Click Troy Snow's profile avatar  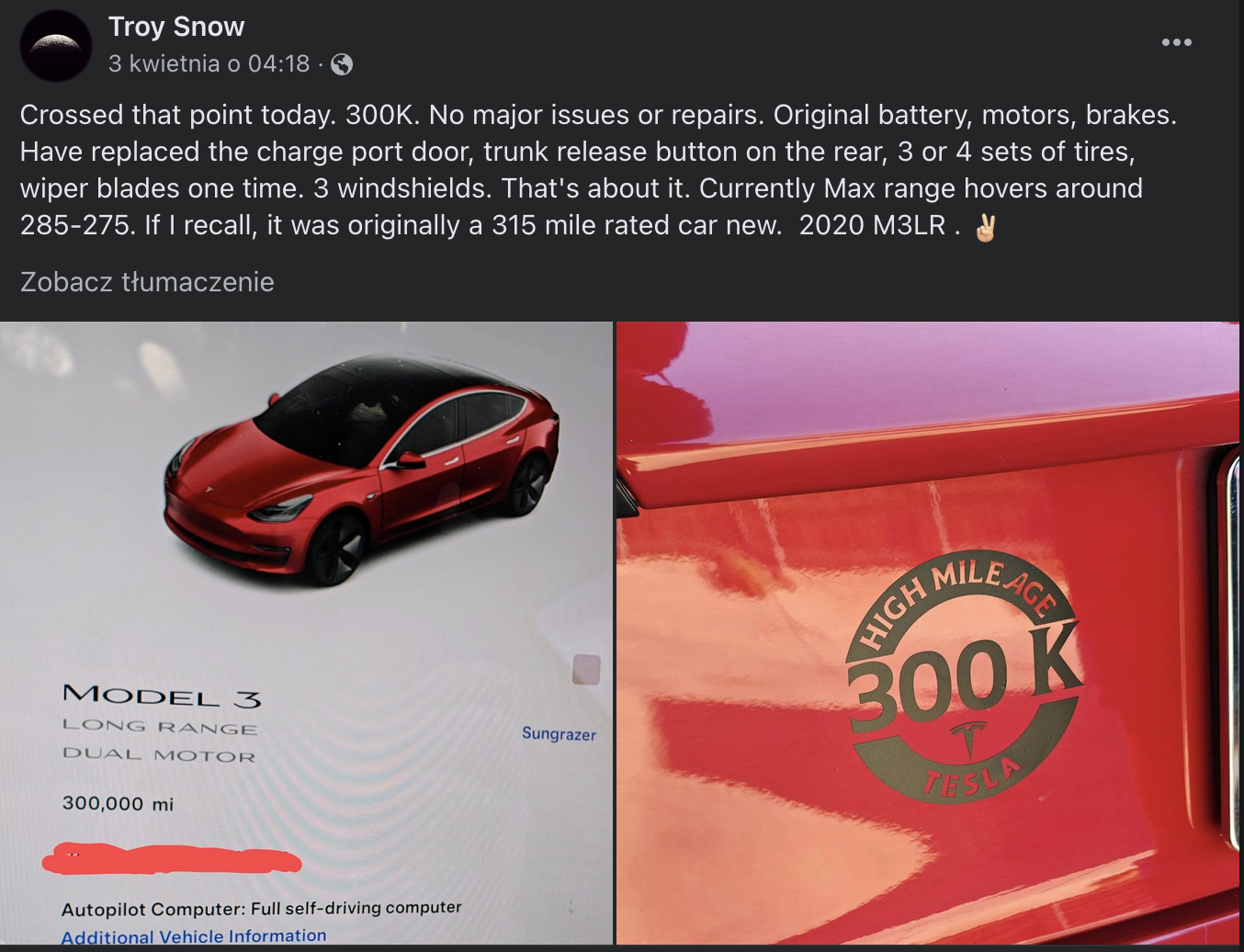coord(56,46)
